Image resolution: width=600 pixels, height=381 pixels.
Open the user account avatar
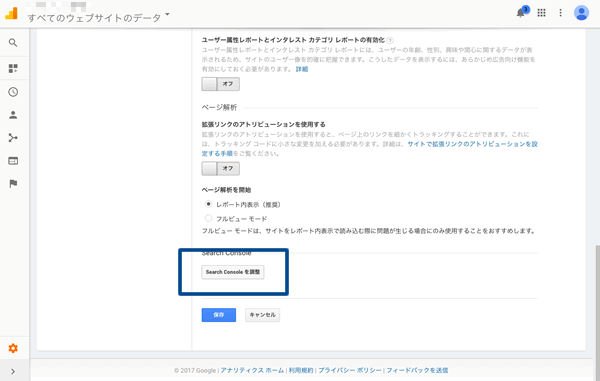(581, 13)
